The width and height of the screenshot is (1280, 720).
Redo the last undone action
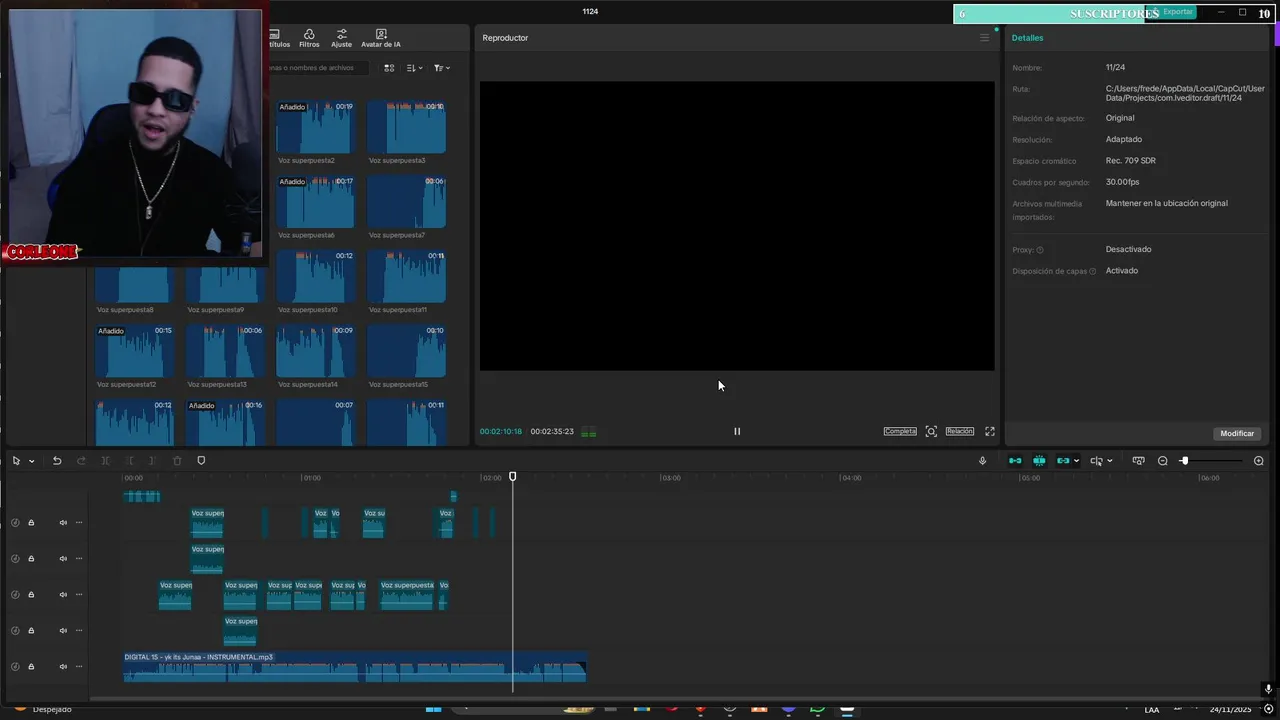[x=81, y=461]
